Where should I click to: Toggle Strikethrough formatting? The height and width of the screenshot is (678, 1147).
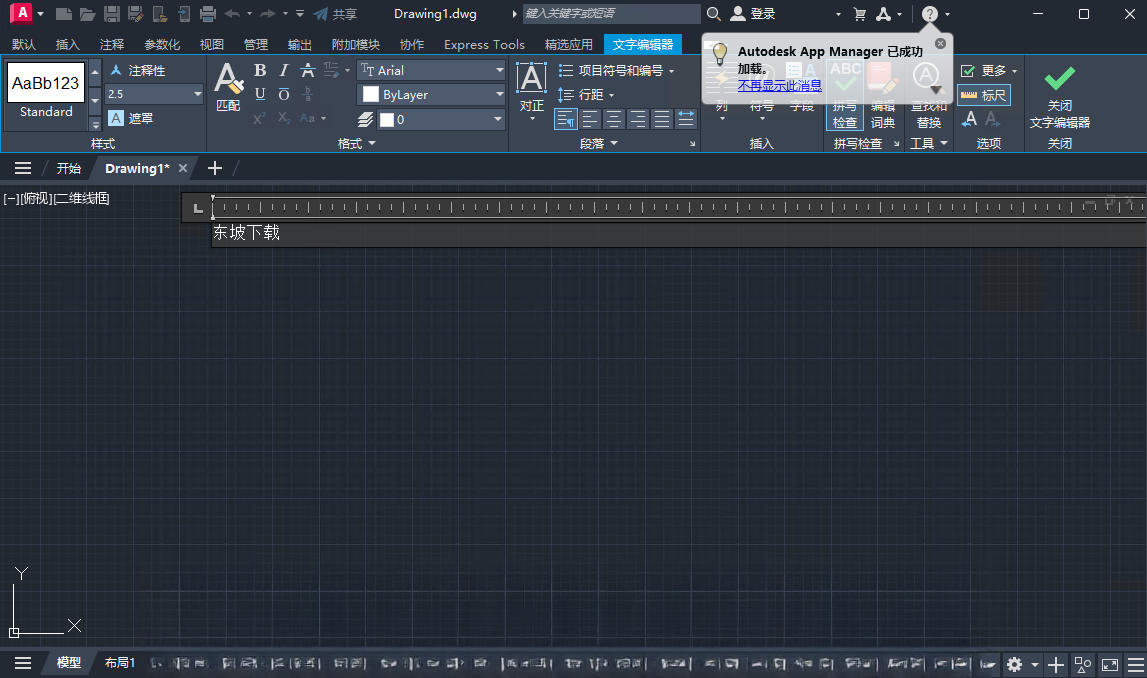pos(308,70)
